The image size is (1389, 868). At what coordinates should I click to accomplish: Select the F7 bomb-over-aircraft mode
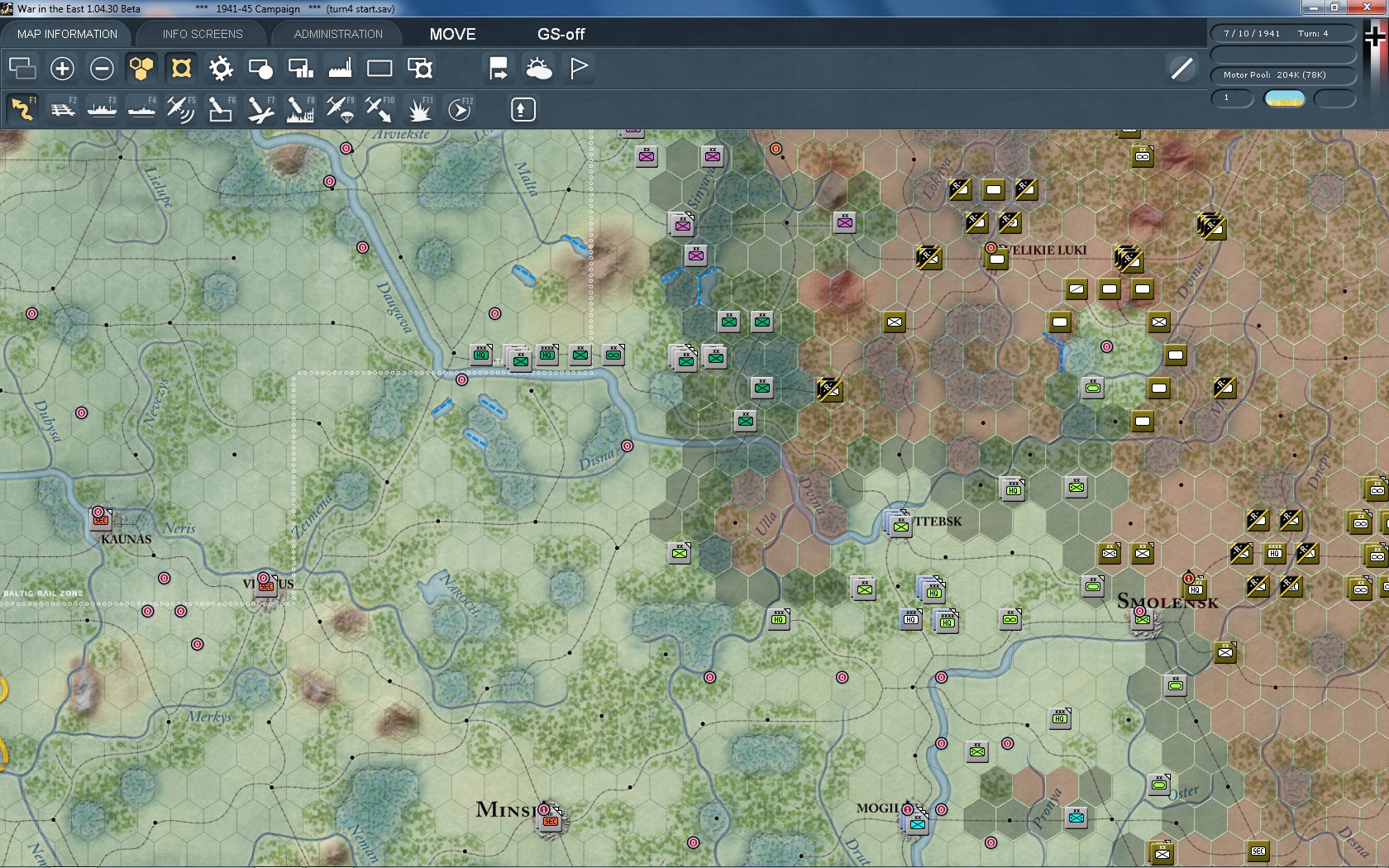coord(260,108)
